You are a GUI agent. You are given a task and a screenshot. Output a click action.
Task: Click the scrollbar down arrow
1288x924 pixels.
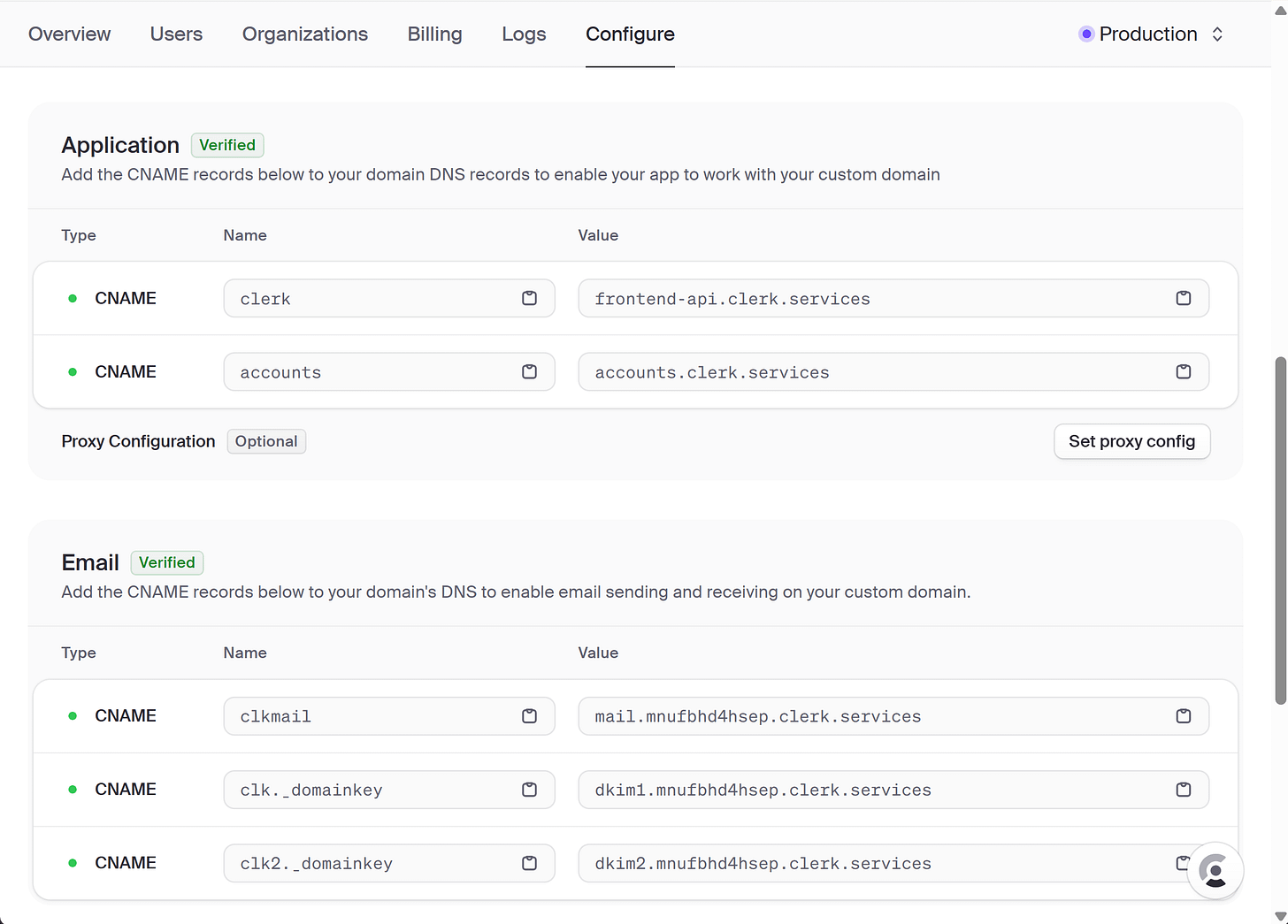1280,916
